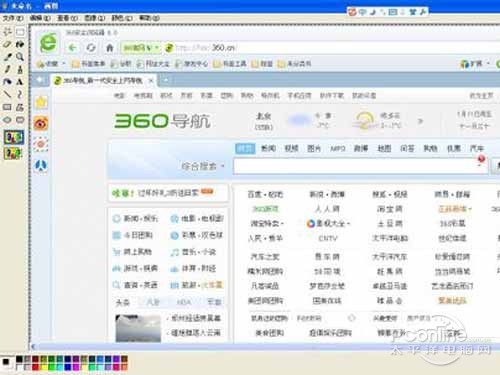Select the 视频 search category tab
This screenshot has height=375, width=500.
pos(291,149)
